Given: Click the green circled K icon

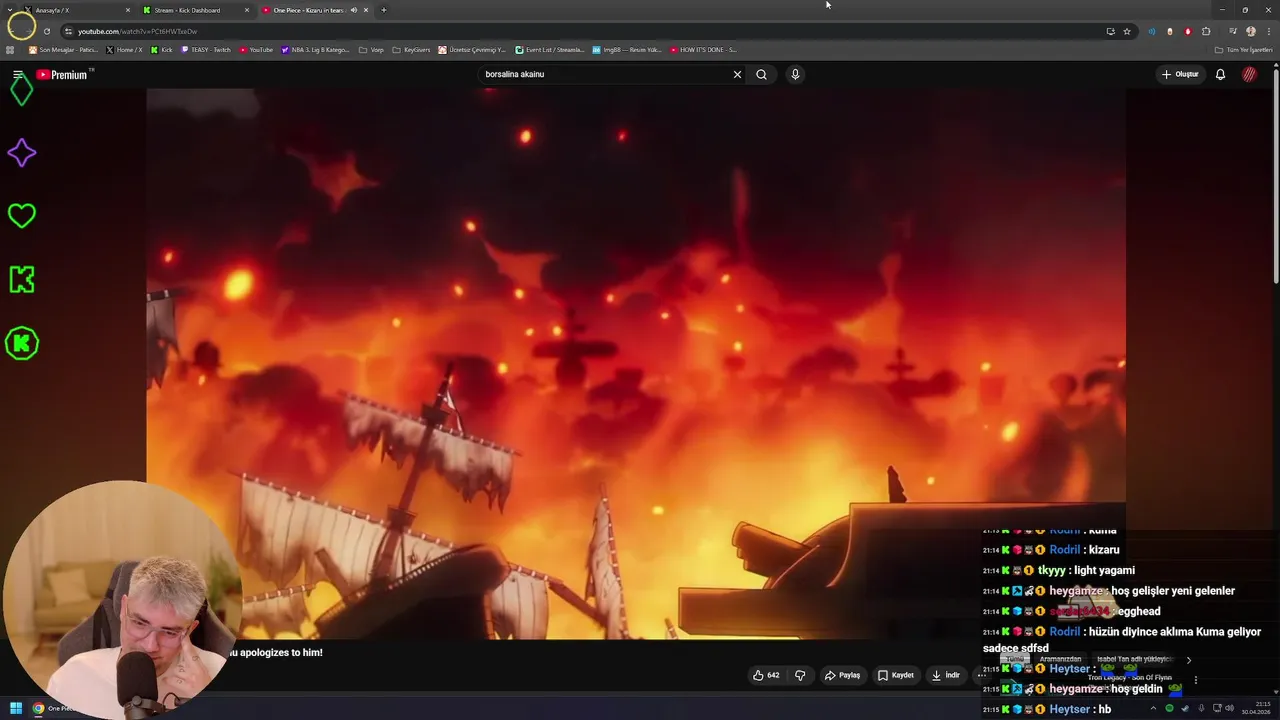Looking at the screenshot, I should tap(22, 343).
